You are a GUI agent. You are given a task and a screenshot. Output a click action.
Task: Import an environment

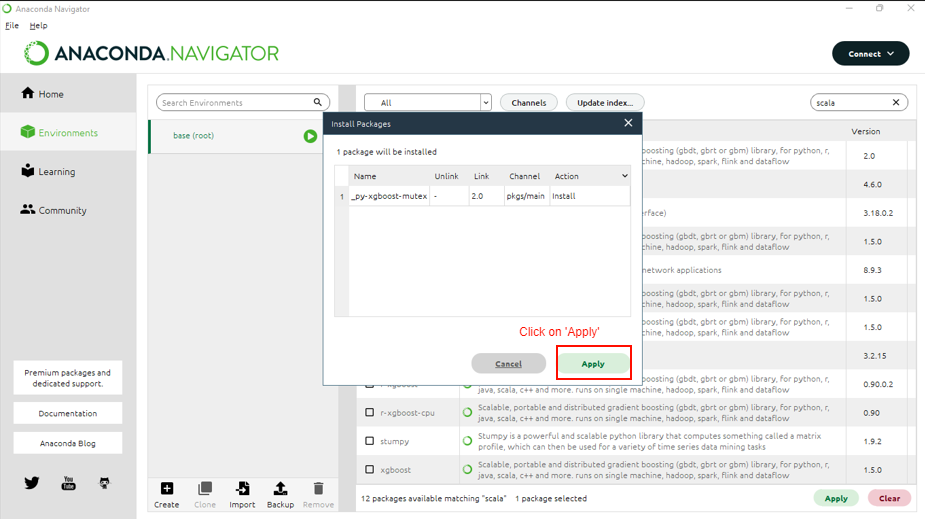point(242,495)
